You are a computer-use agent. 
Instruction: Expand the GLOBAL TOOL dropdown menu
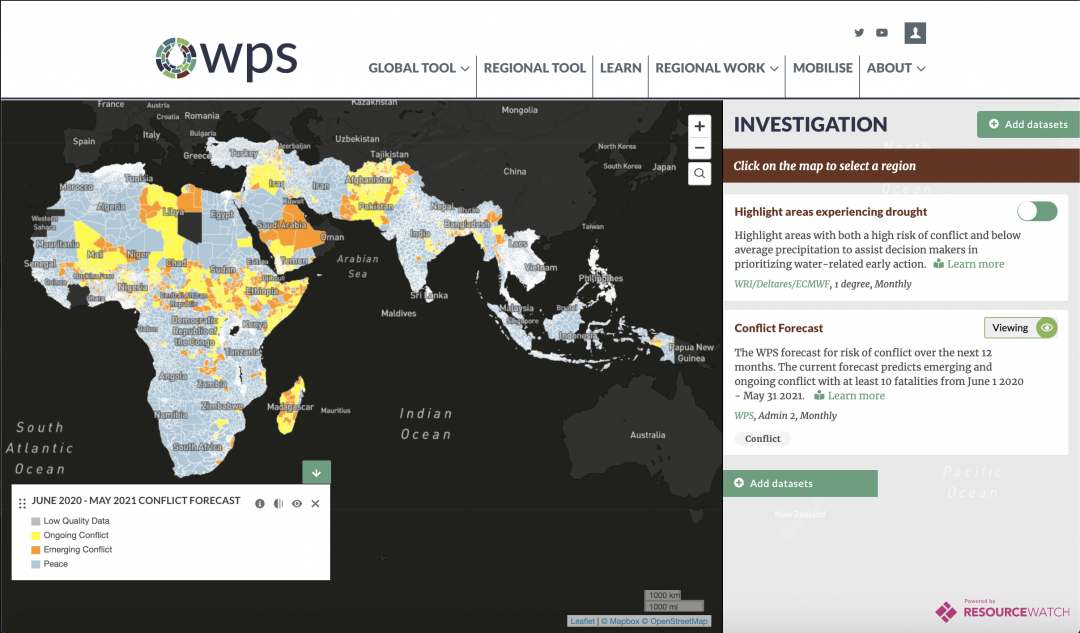point(418,68)
